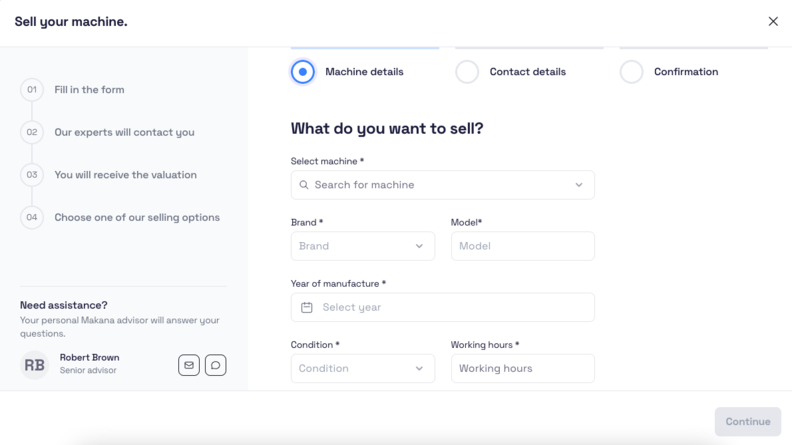This screenshot has height=445, width=792.
Task: Click the search magnifier in Select machine
Action: (304, 185)
